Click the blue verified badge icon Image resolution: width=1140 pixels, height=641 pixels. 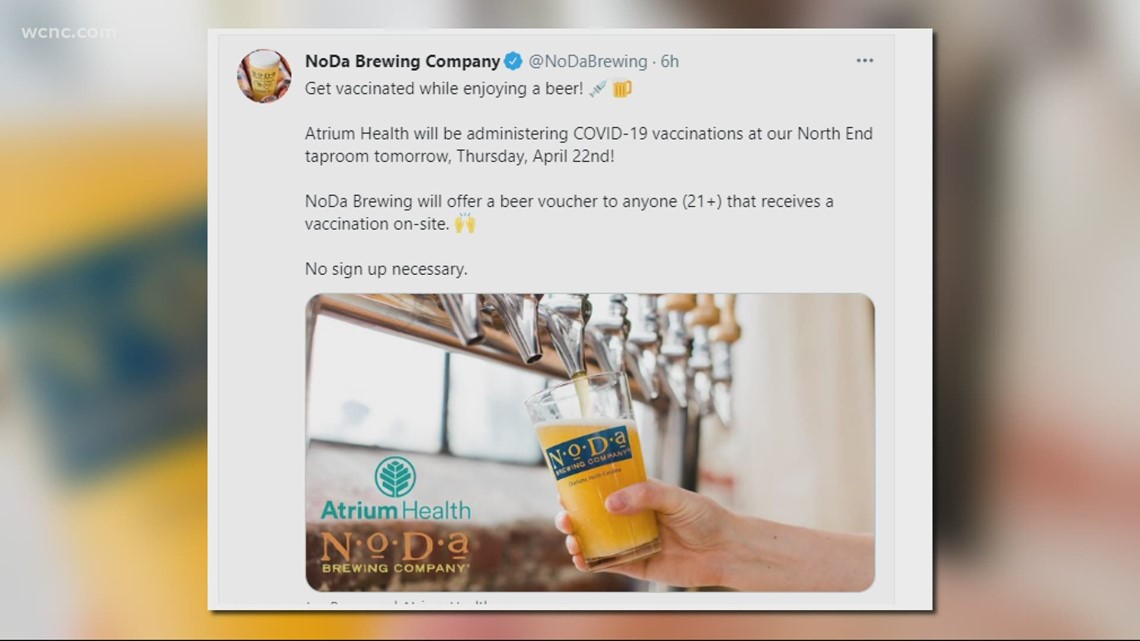click(x=513, y=62)
